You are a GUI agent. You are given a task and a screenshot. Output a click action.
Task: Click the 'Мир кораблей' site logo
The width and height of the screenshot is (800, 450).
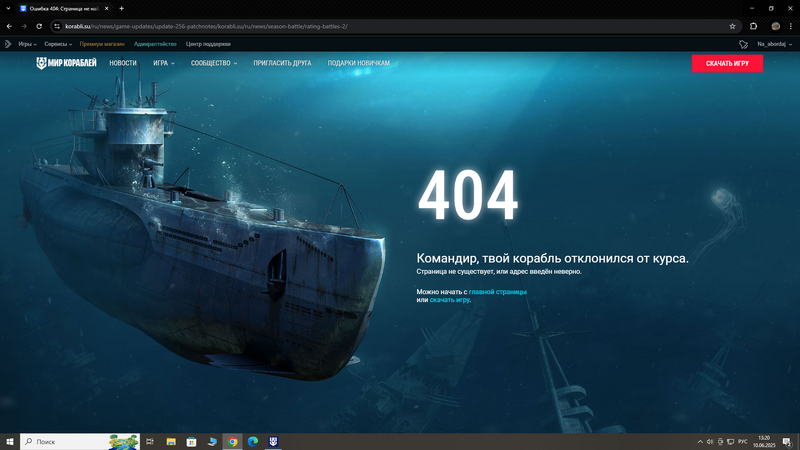[66, 63]
